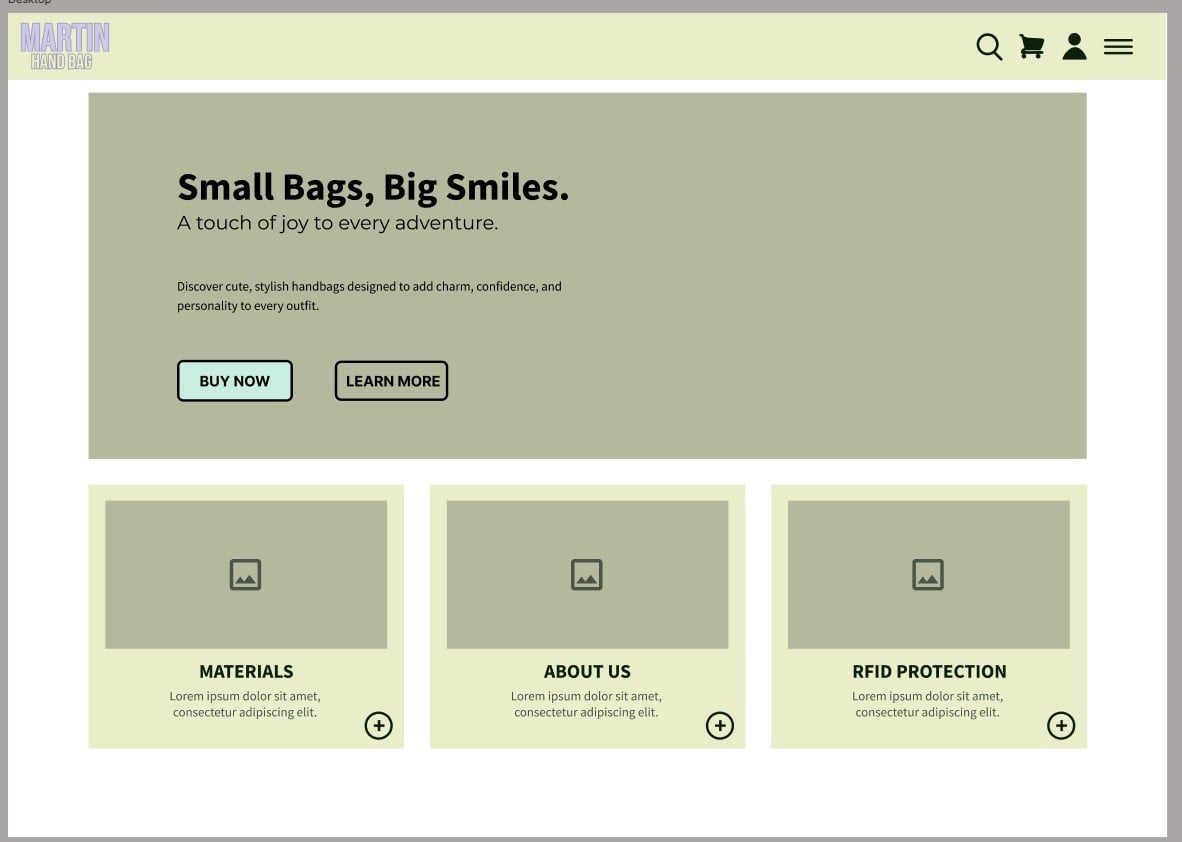The width and height of the screenshot is (1182, 842).
Task: Click the LEARN MORE button
Action: click(391, 381)
